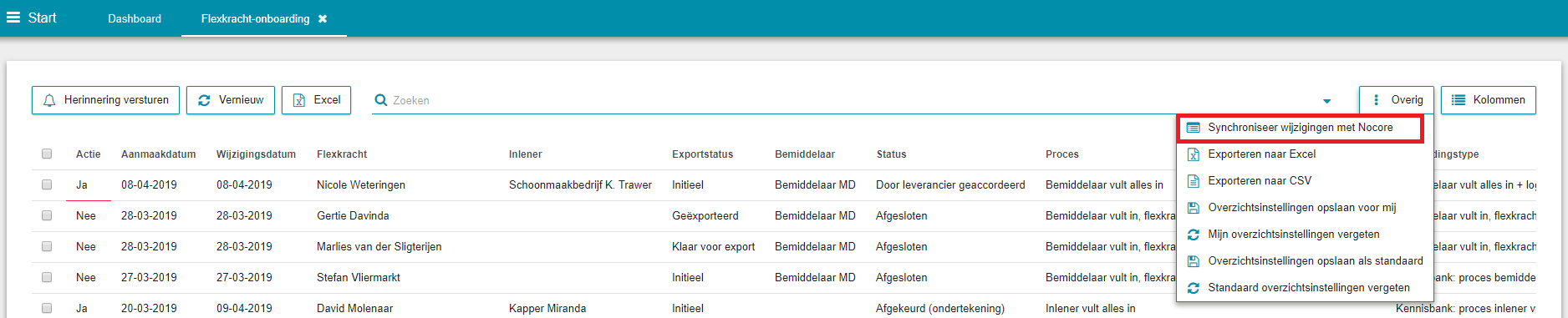Click the bell icon on Herinnering versturen

49,100
